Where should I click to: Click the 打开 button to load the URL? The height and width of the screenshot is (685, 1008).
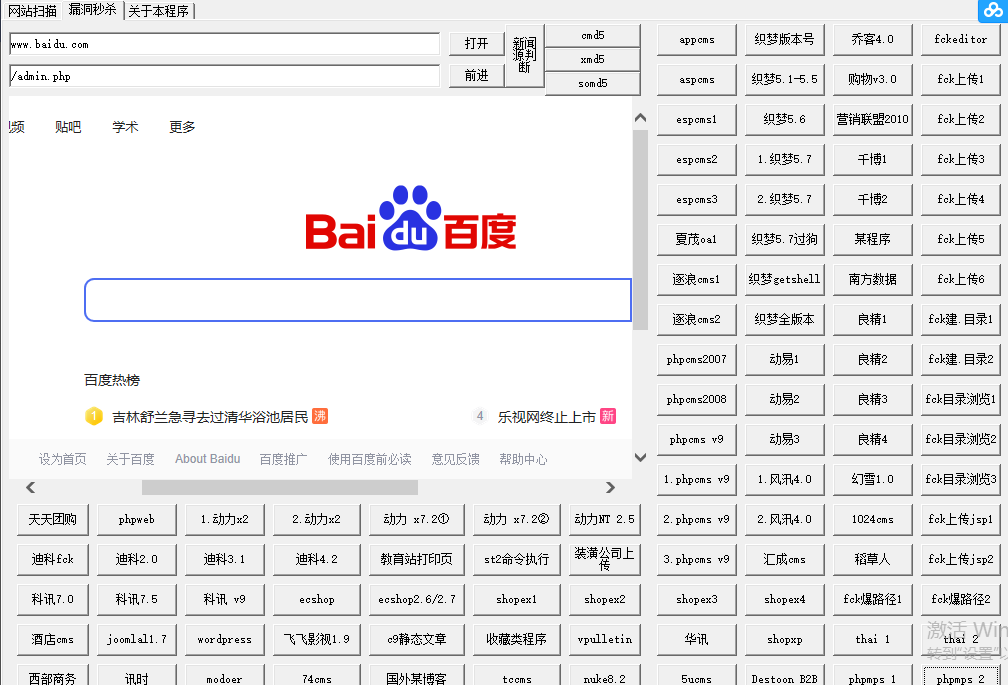click(x=476, y=44)
